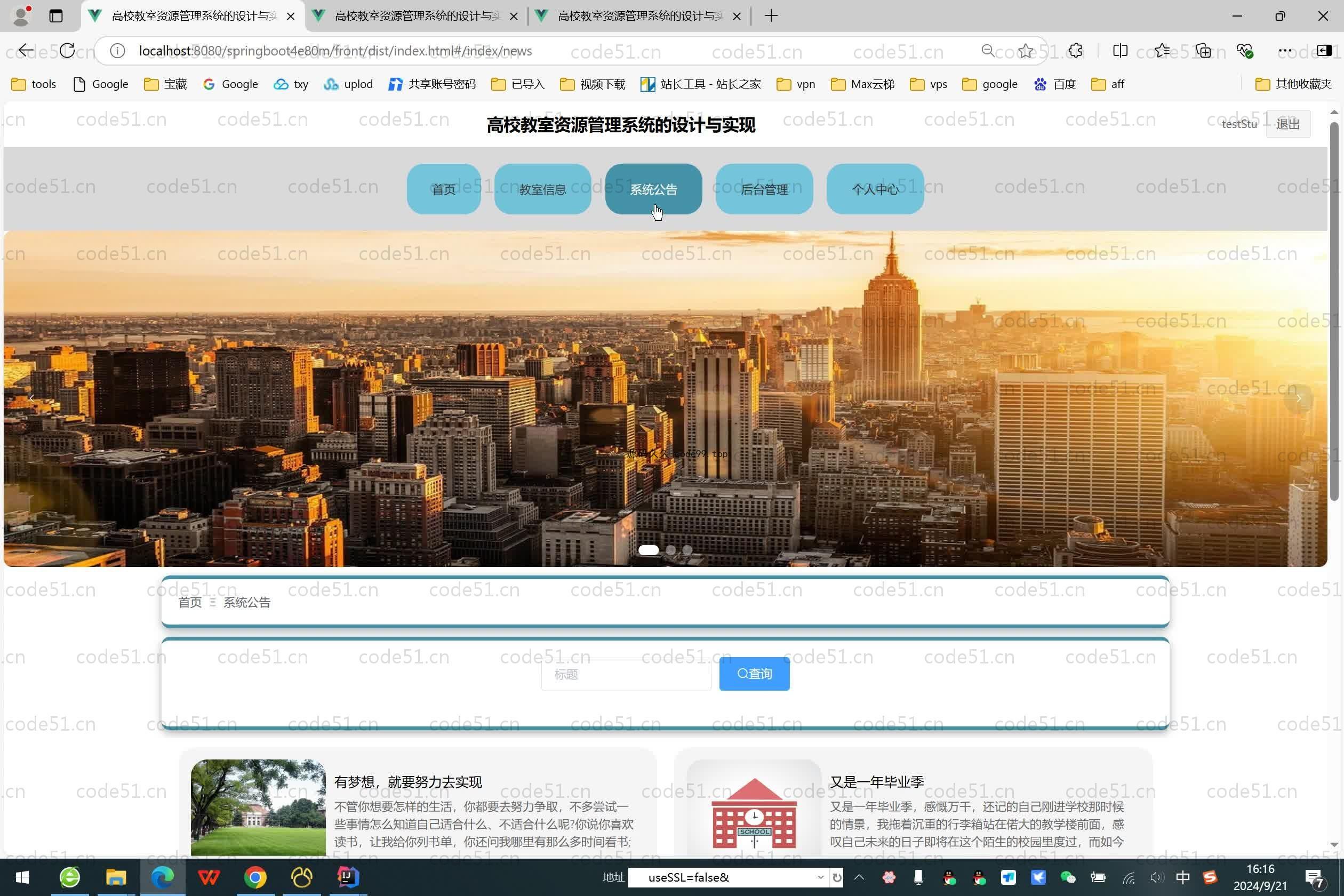Image resolution: width=1344 pixels, height=896 pixels.
Task: Open the browser extensions puzzle icon
Action: [1075, 51]
